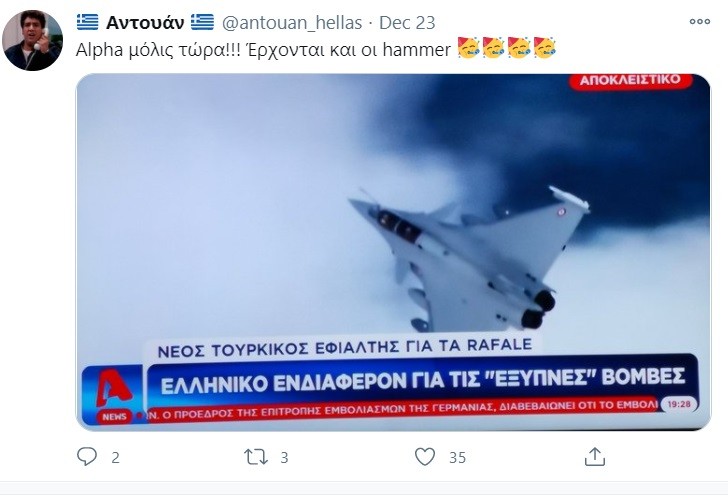The image size is (728, 500).
Task: Click the Greek flag before the name
Action: click(87, 22)
